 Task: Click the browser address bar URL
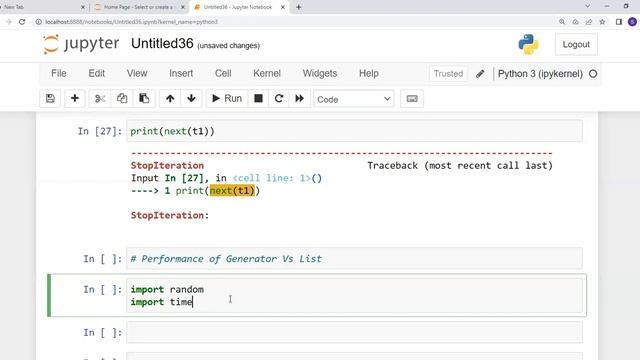(131, 22)
